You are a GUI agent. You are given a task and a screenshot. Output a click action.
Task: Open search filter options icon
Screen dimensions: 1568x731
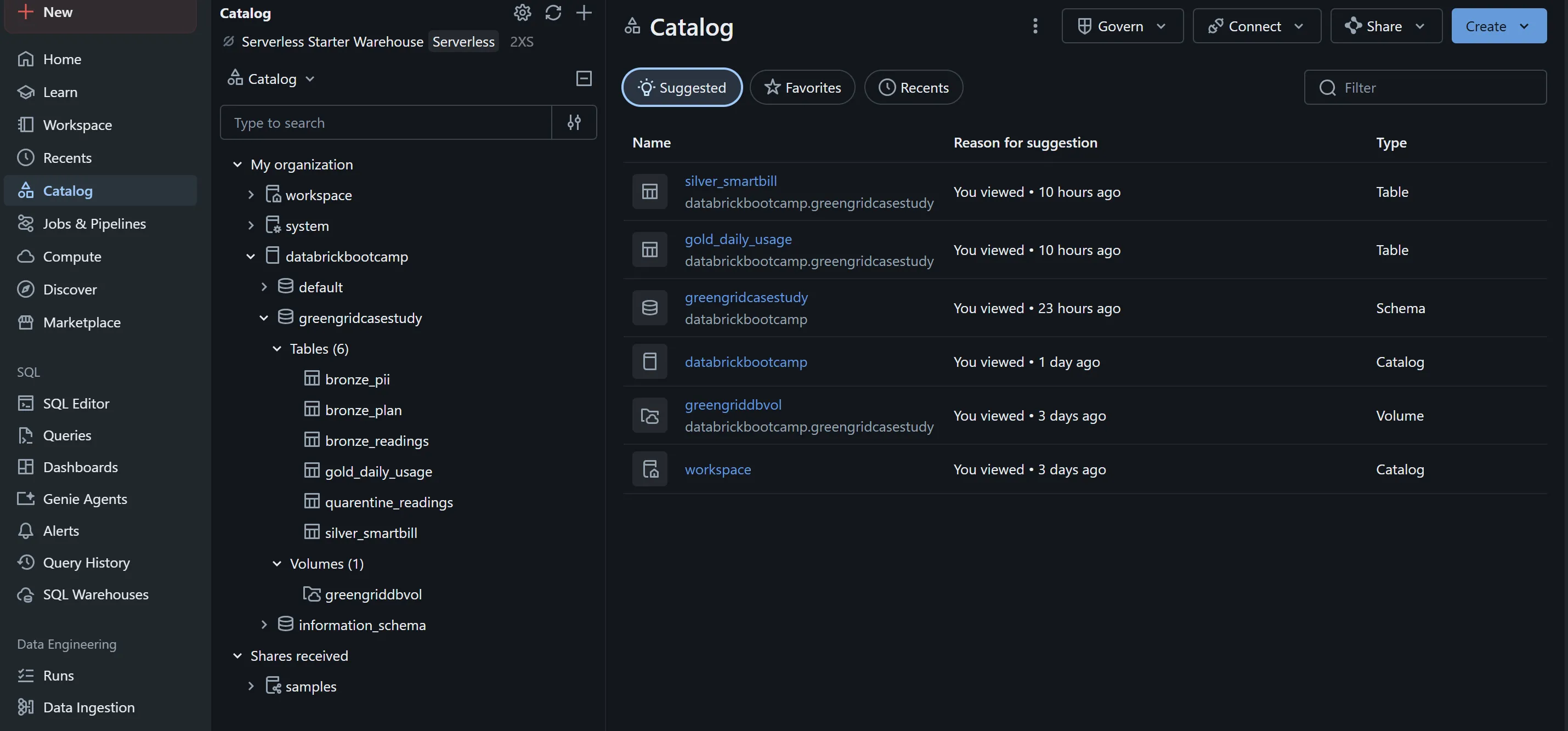point(574,122)
